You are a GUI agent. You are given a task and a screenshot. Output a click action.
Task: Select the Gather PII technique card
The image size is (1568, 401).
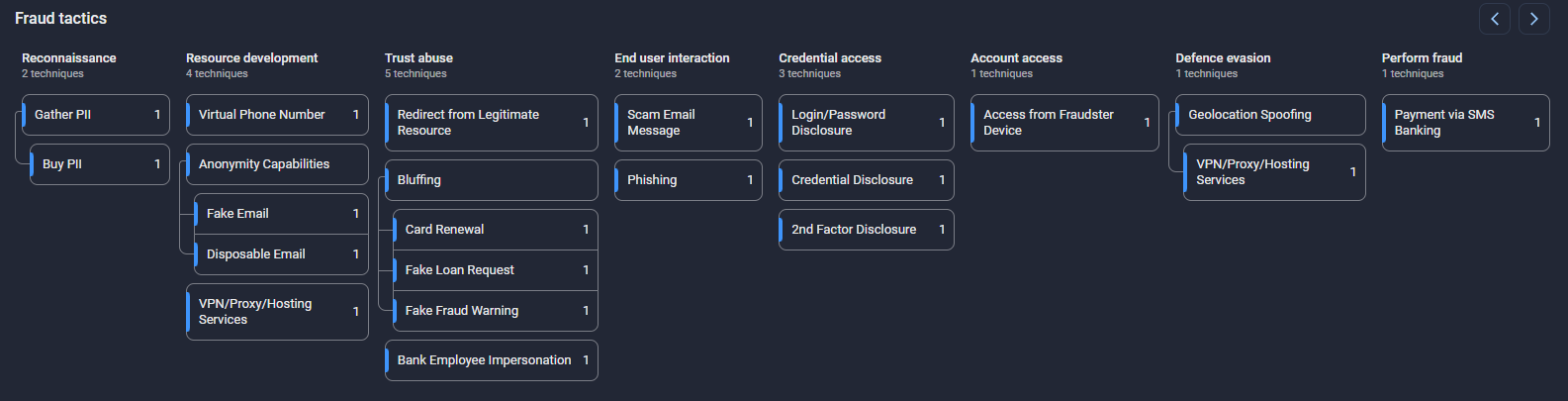(95, 115)
